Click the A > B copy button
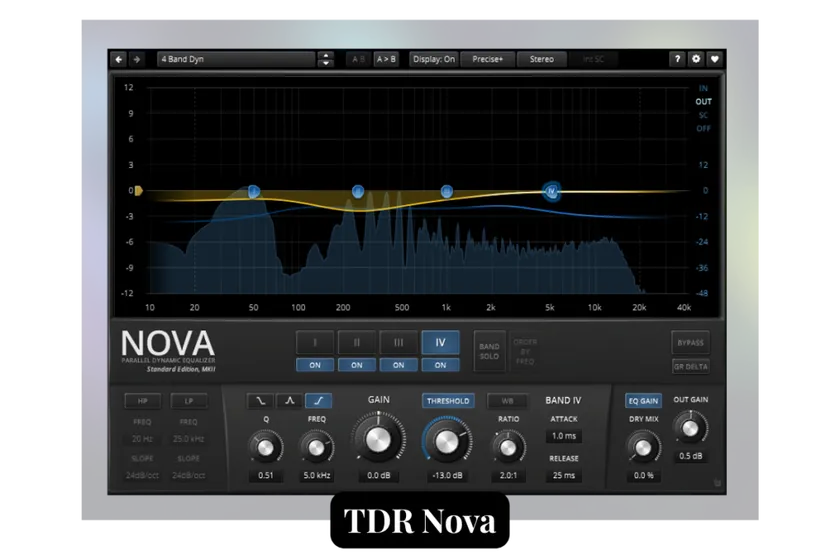Viewport: 840px width, 560px height. (386, 59)
